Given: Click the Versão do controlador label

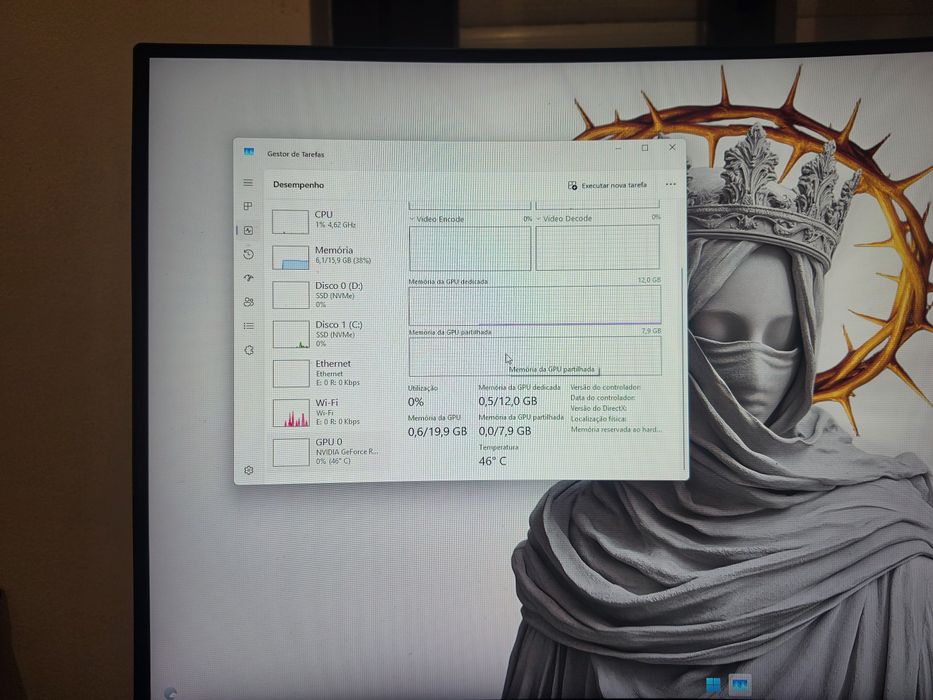Looking at the screenshot, I should [605, 387].
